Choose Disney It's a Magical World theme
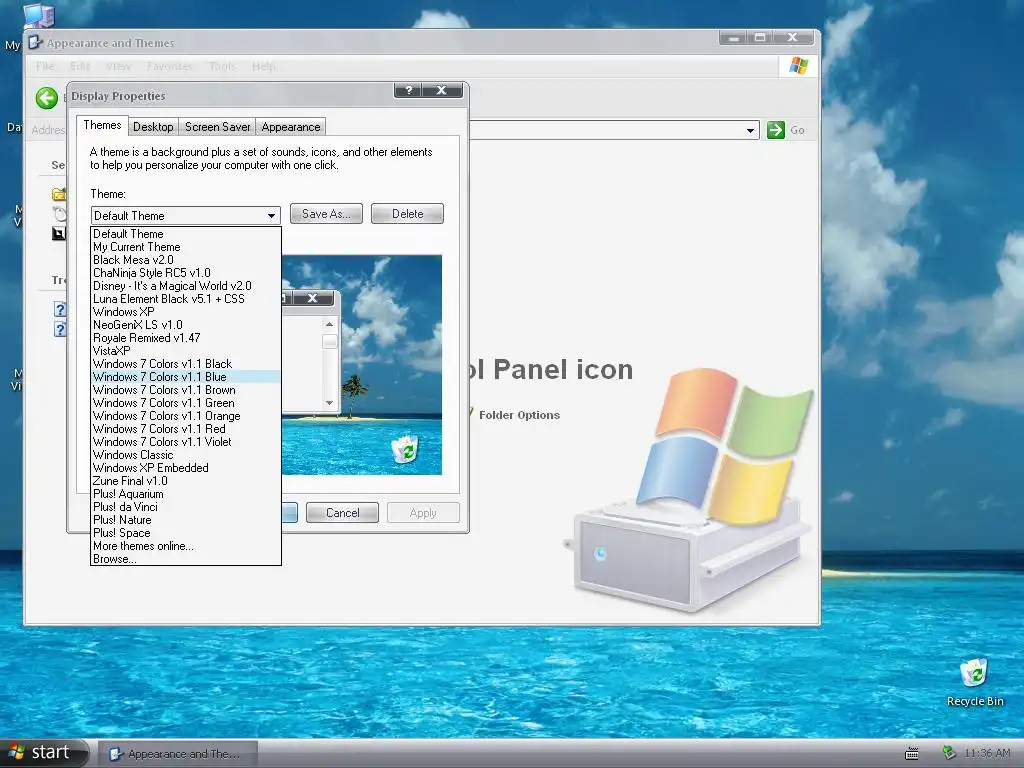Image resolution: width=1024 pixels, height=768 pixels. 185,286
